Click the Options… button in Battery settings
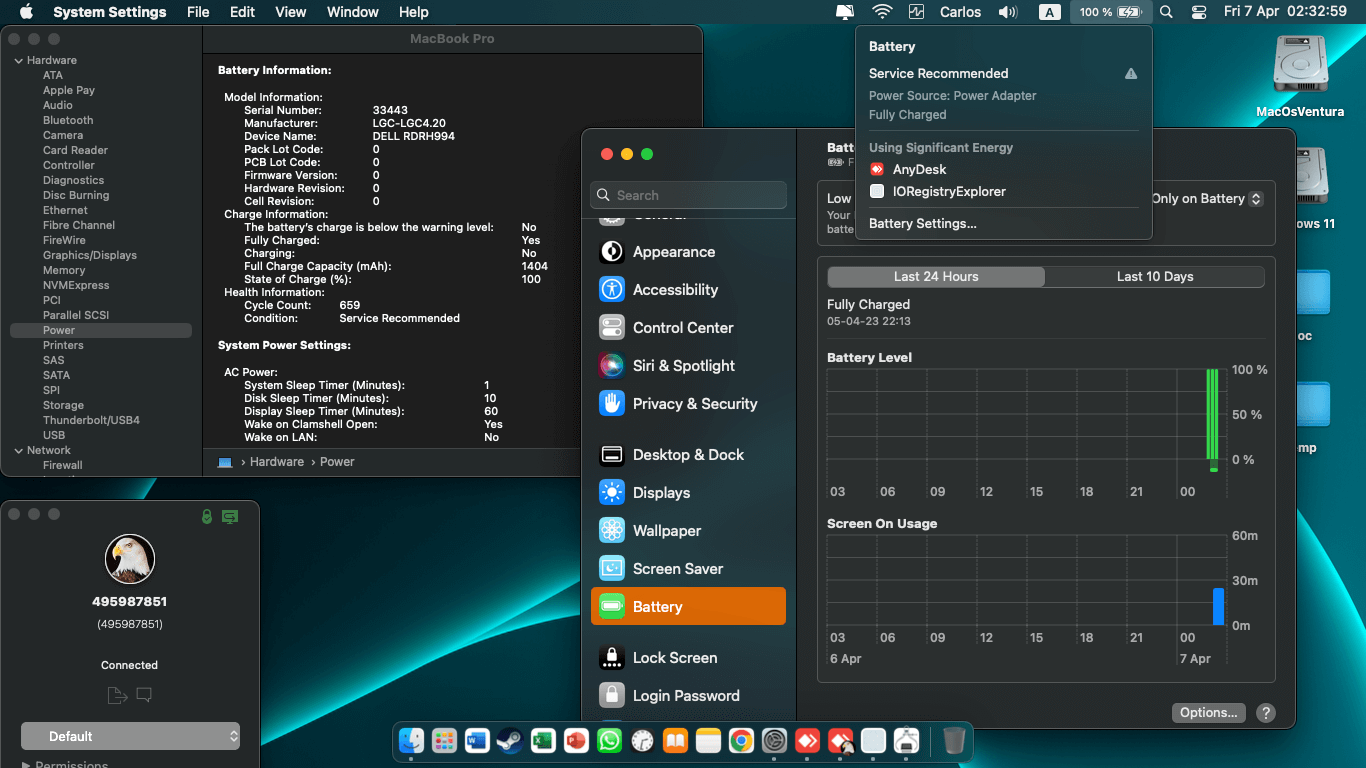The width and height of the screenshot is (1366, 768). pyautogui.click(x=1209, y=713)
